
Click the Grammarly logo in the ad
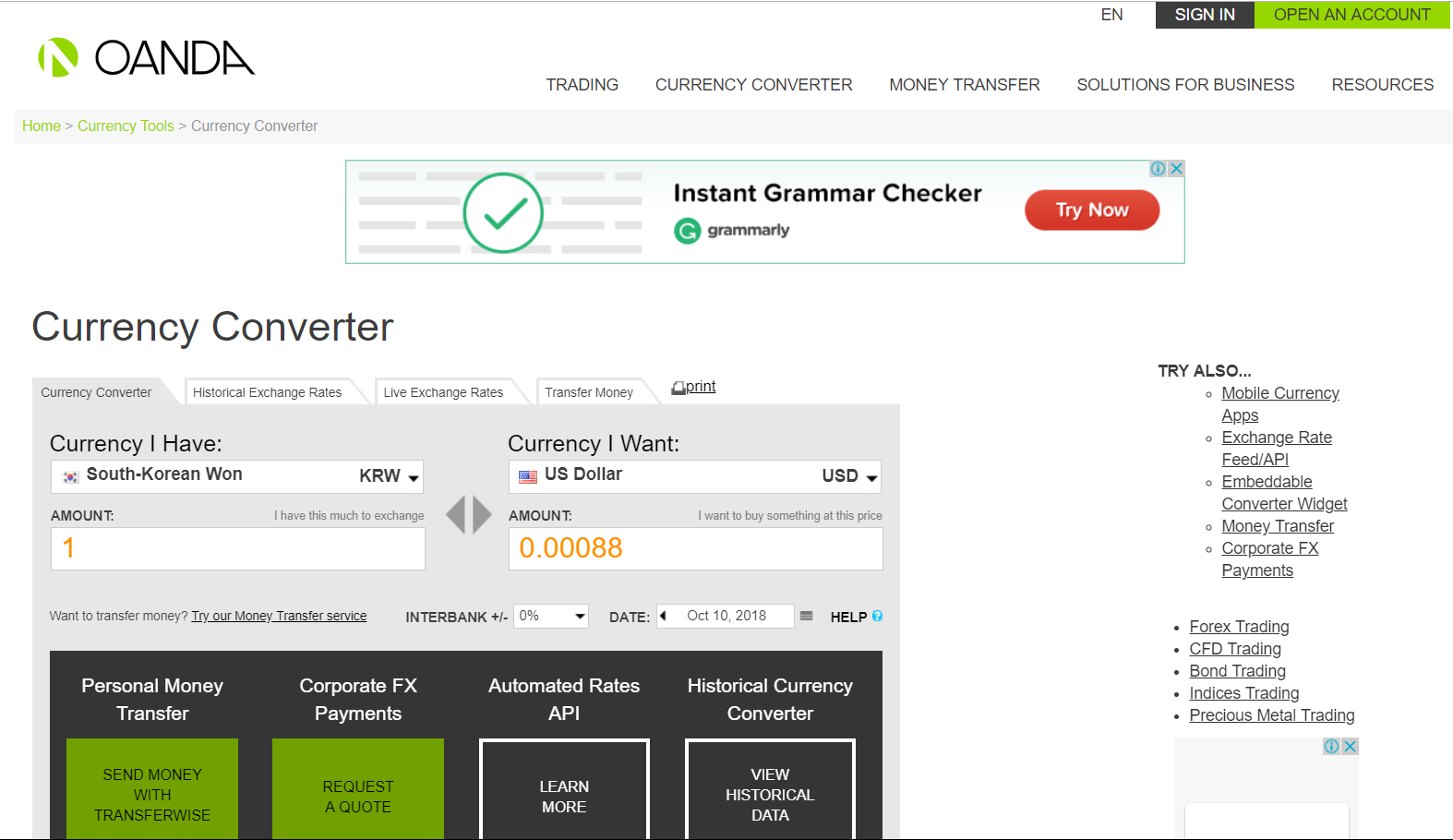[732, 230]
